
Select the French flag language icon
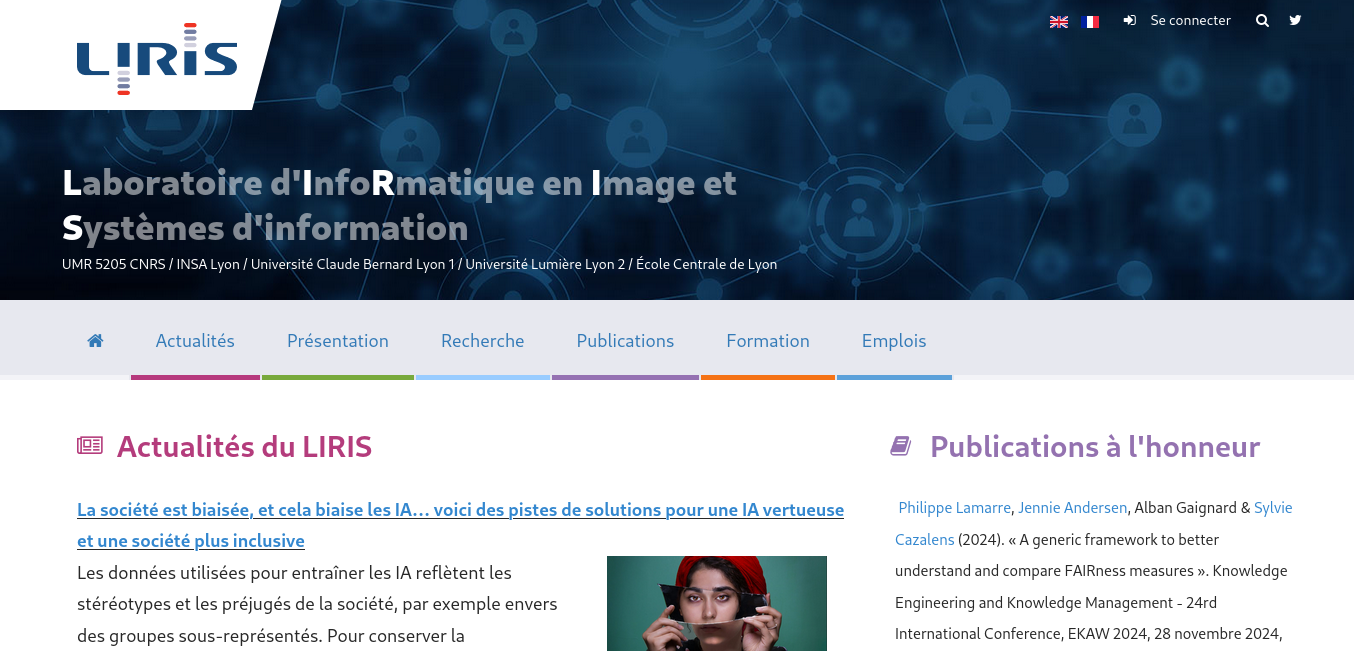tap(1091, 21)
